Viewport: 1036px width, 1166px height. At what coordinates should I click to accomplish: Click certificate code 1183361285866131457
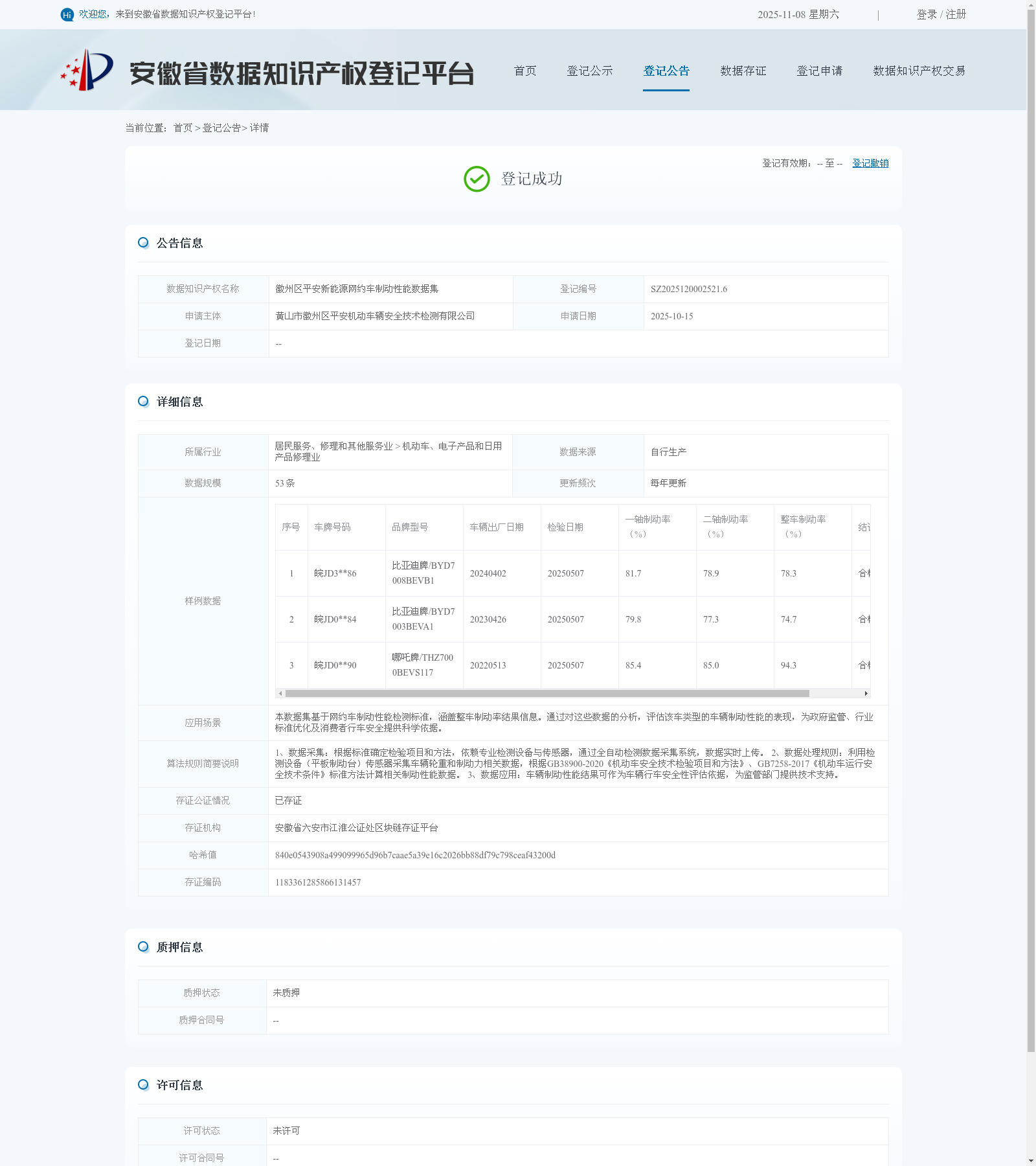pos(318,883)
